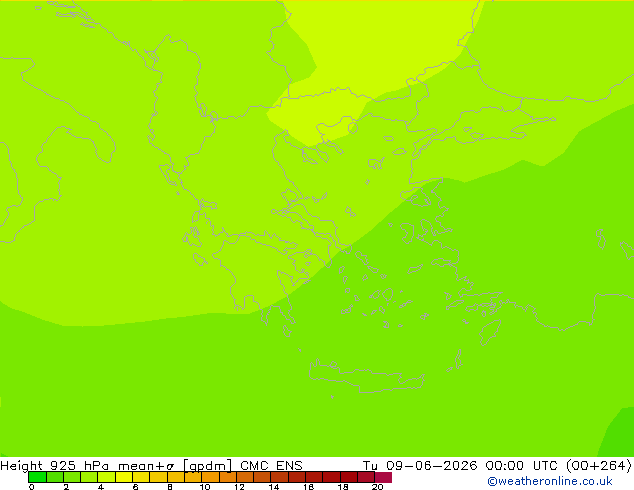Click the island of Crete on the map
The height and width of the screenshot is (490, 634).
pyautogui.click(x=366, y=378)
